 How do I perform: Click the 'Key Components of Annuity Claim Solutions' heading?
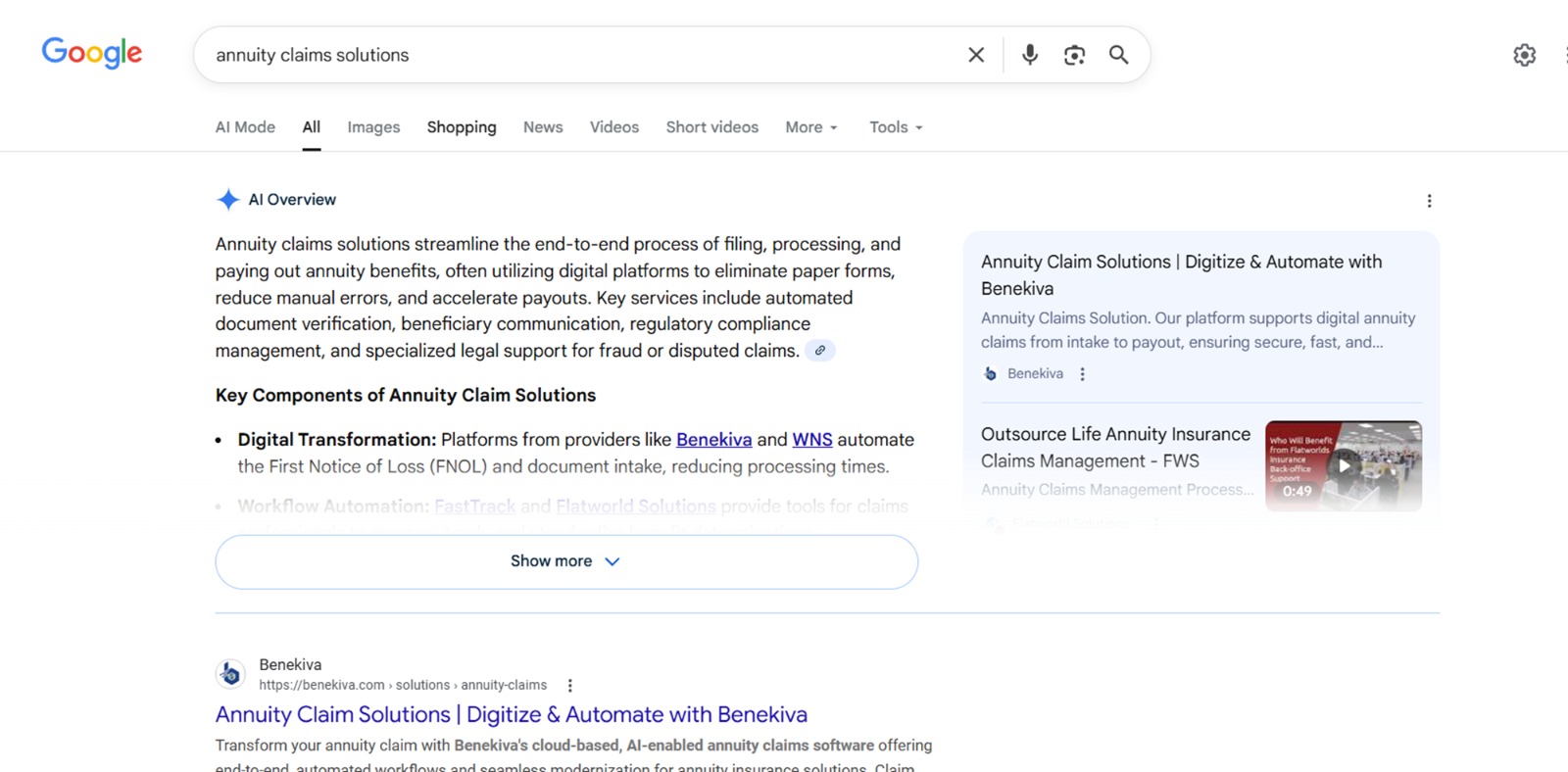coord(406,395)
